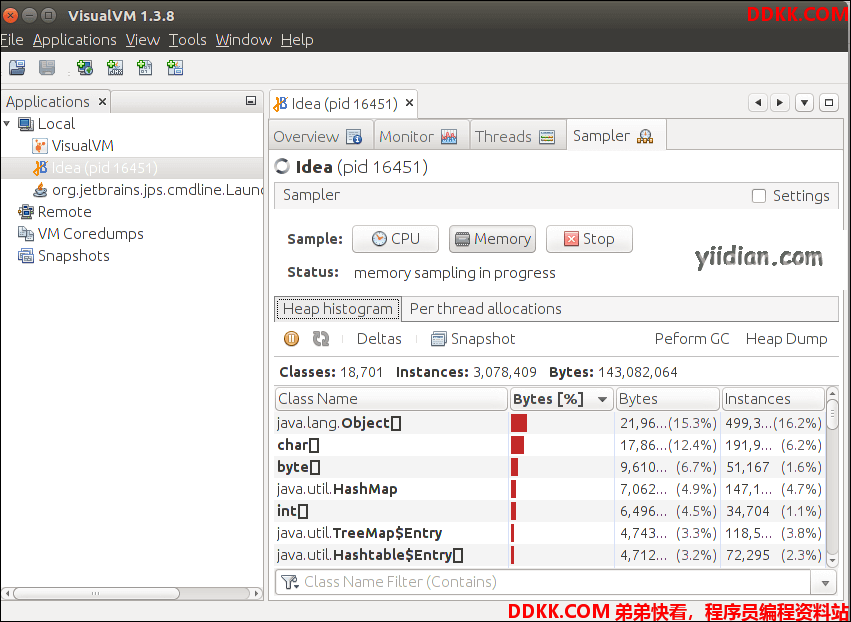Click the Add Application Snapshot toolbar icon
Viewport: 851px width, 622px height.
[x=175, y=68]
